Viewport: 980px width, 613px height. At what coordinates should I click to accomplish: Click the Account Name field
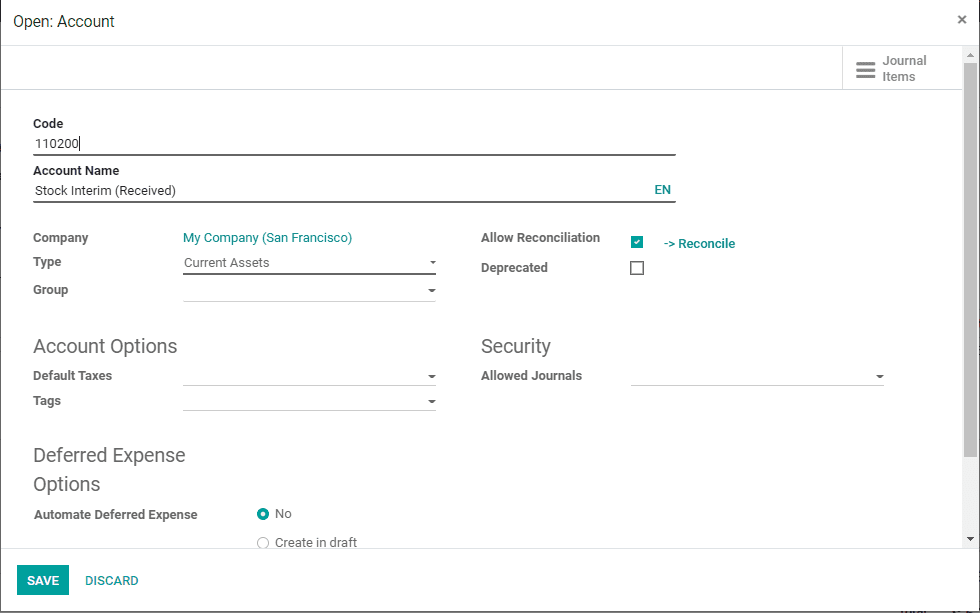point(300,190)
